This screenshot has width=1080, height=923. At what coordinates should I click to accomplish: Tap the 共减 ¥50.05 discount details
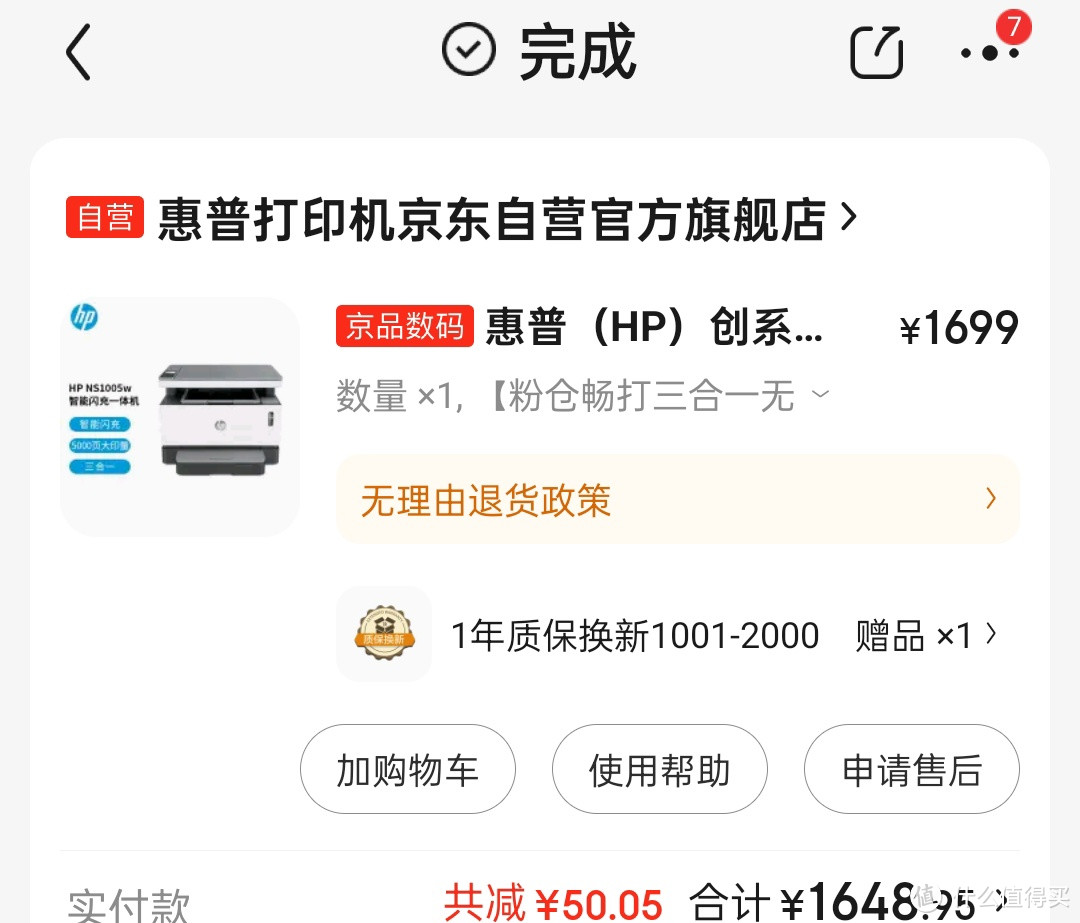[x=553, y=902]
